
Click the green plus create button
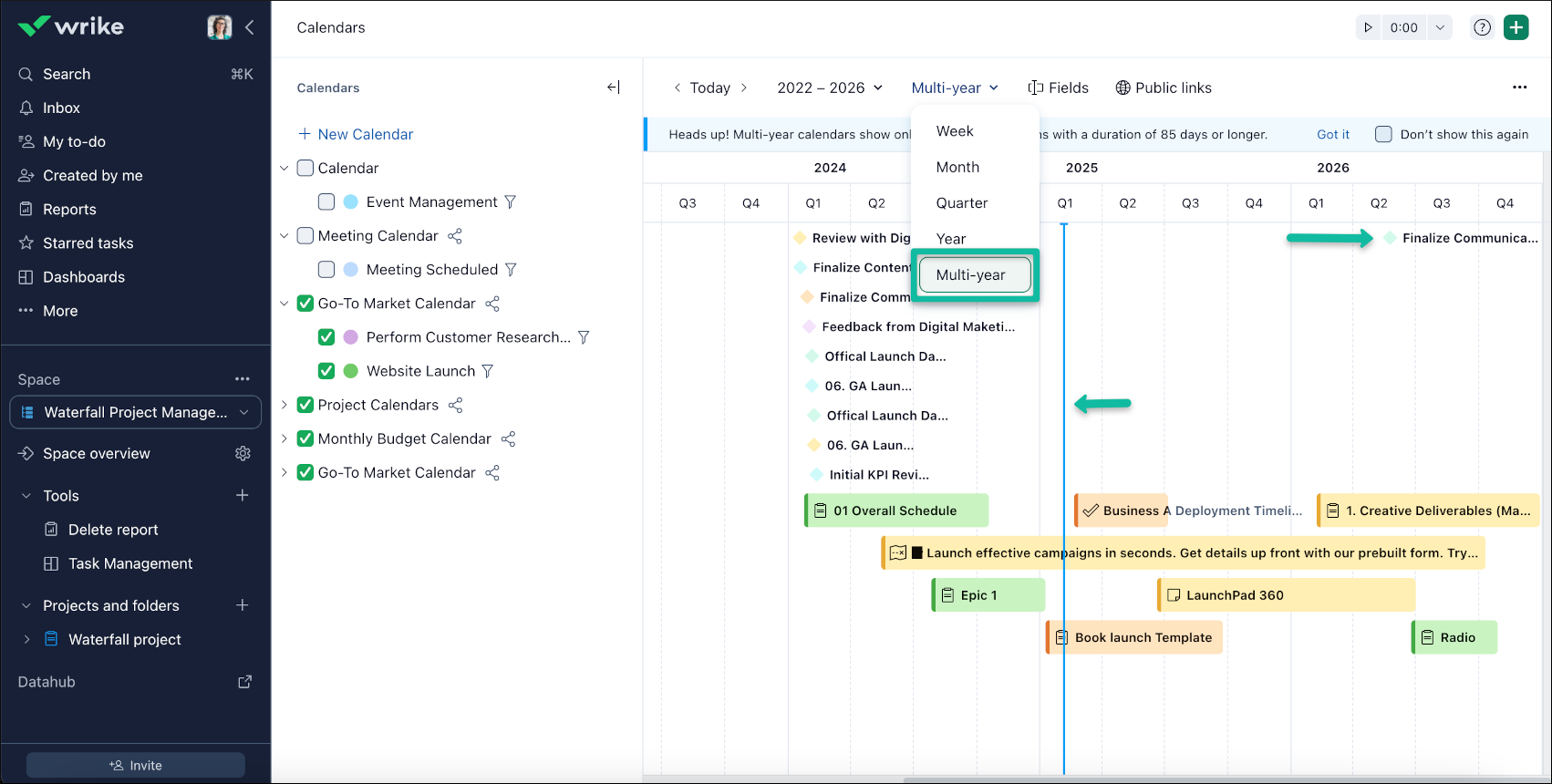click(1516, 27)
